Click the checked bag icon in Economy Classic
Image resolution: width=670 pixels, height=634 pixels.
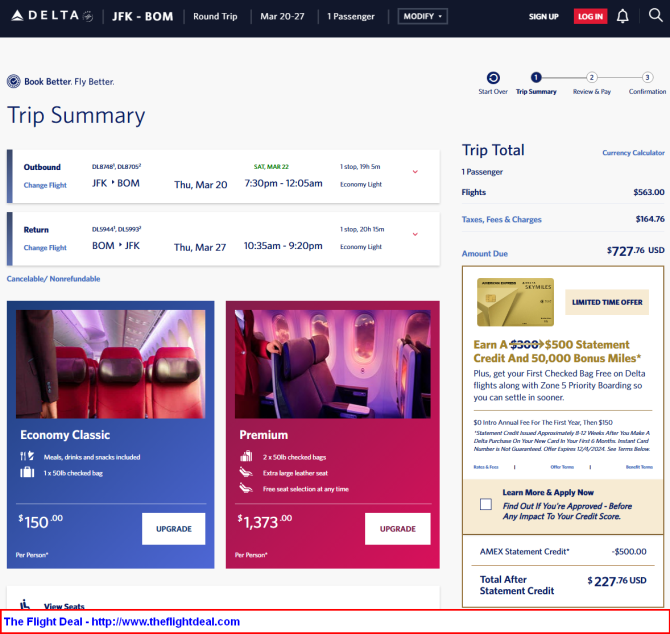27,473
